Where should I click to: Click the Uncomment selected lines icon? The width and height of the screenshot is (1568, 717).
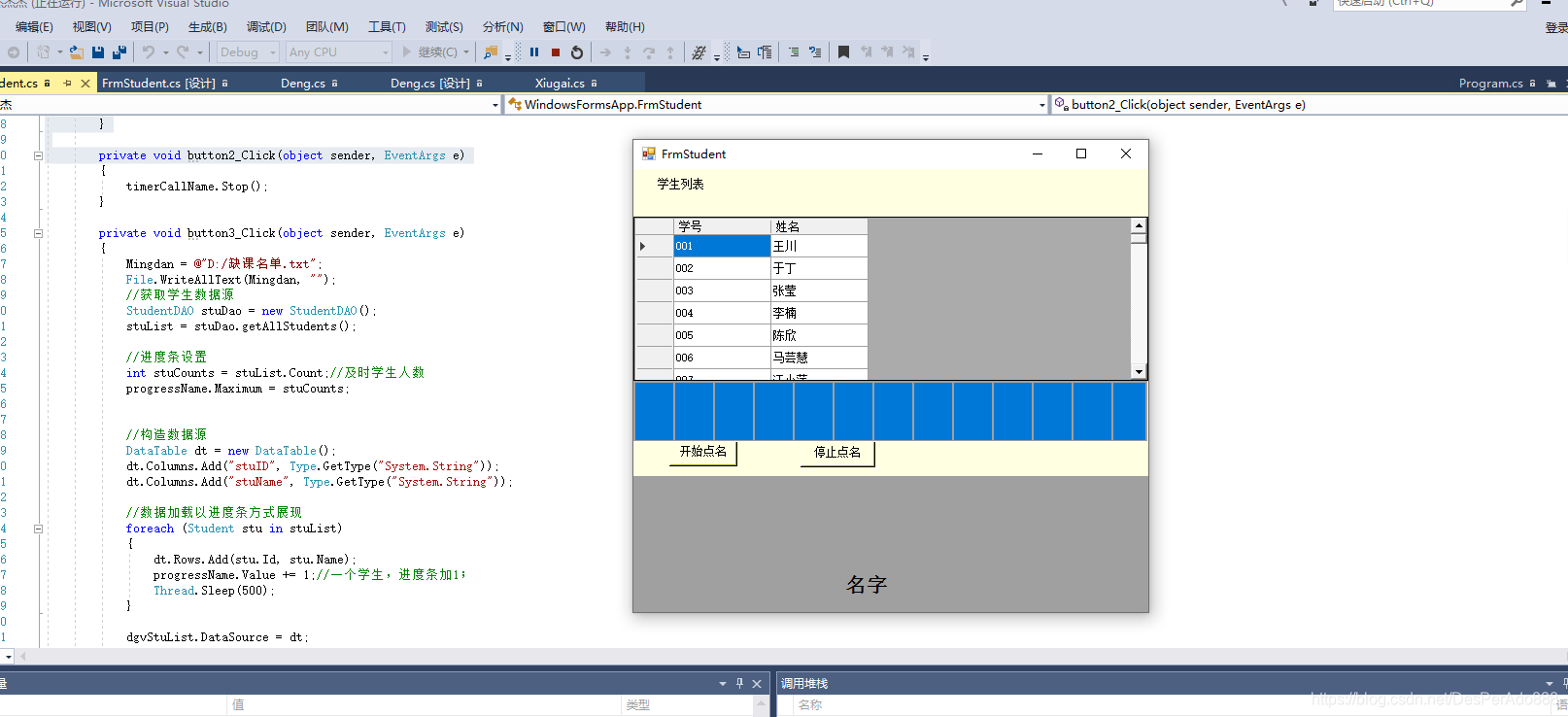(x=815, y=52)
